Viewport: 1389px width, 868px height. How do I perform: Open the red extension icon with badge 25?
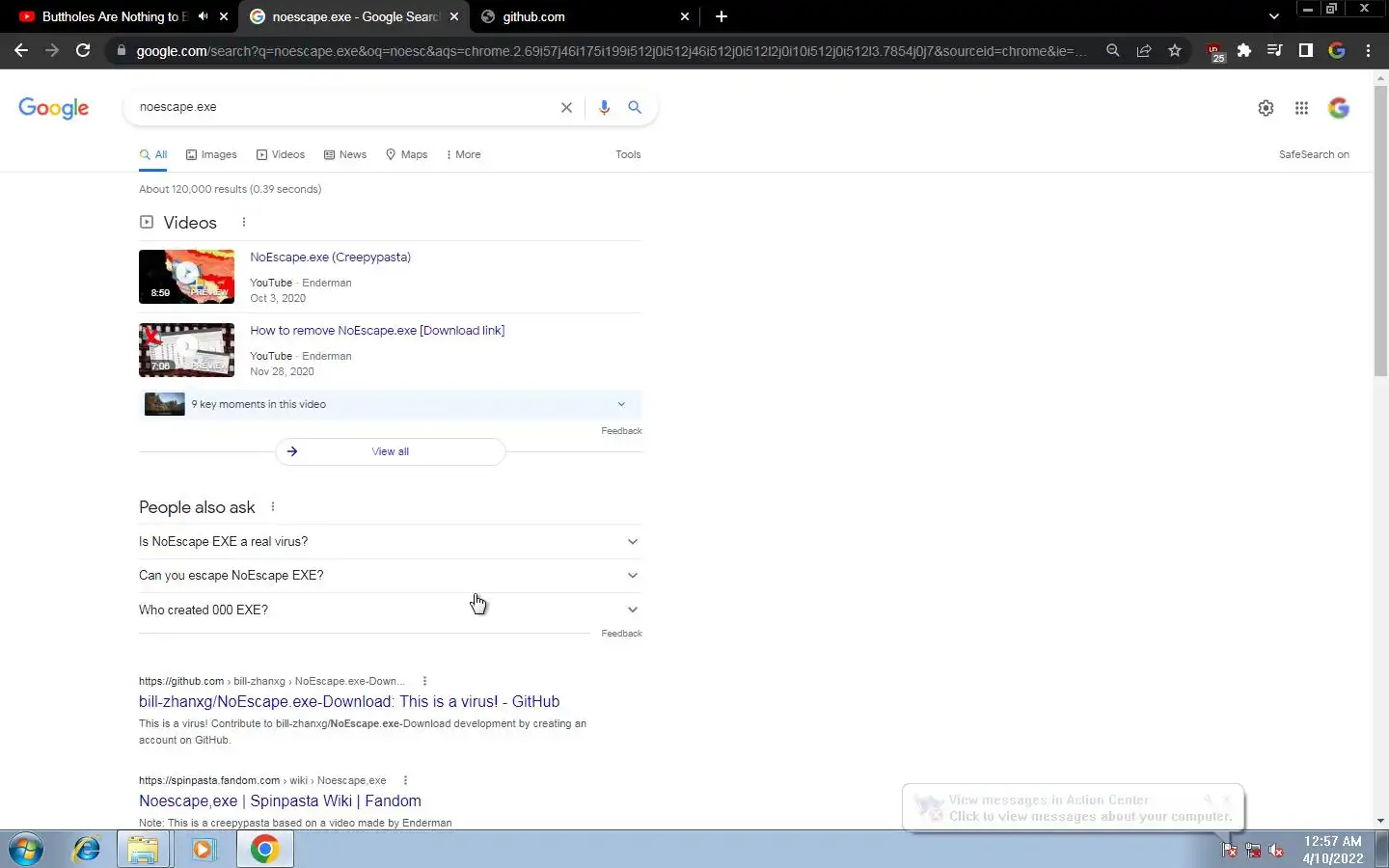[1215, 51]
